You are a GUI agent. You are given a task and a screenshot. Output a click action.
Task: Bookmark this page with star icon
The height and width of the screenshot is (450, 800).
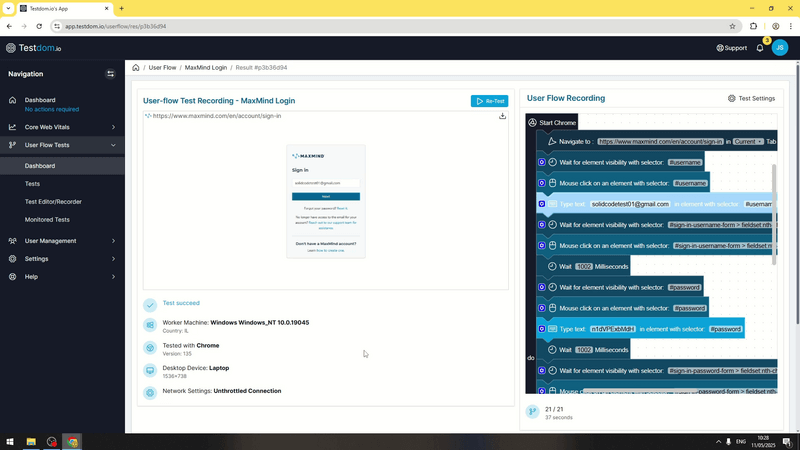pyautogui.click(x=732, y=26)
